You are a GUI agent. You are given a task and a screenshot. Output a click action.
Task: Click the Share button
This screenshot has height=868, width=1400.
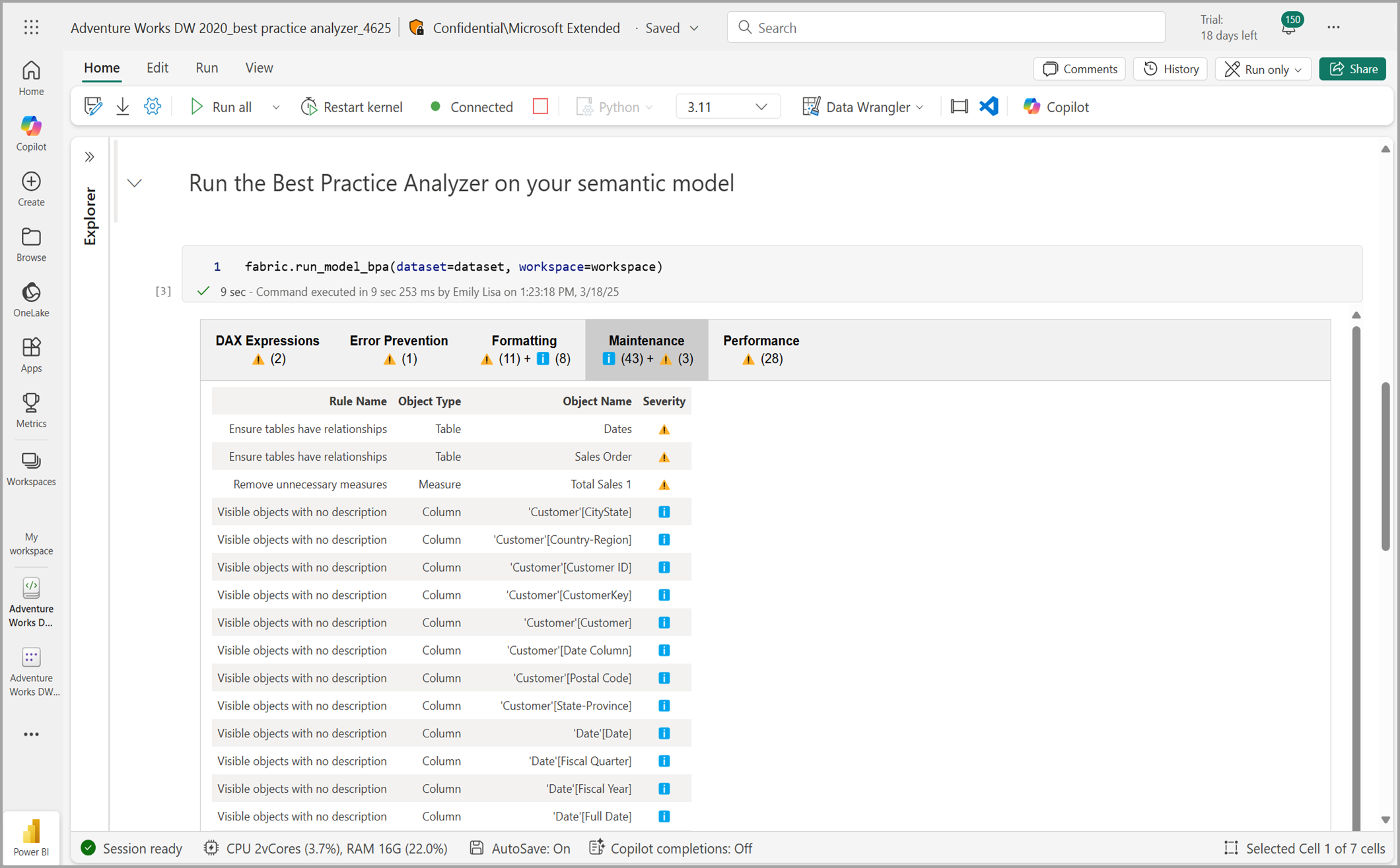(1352, 69)
